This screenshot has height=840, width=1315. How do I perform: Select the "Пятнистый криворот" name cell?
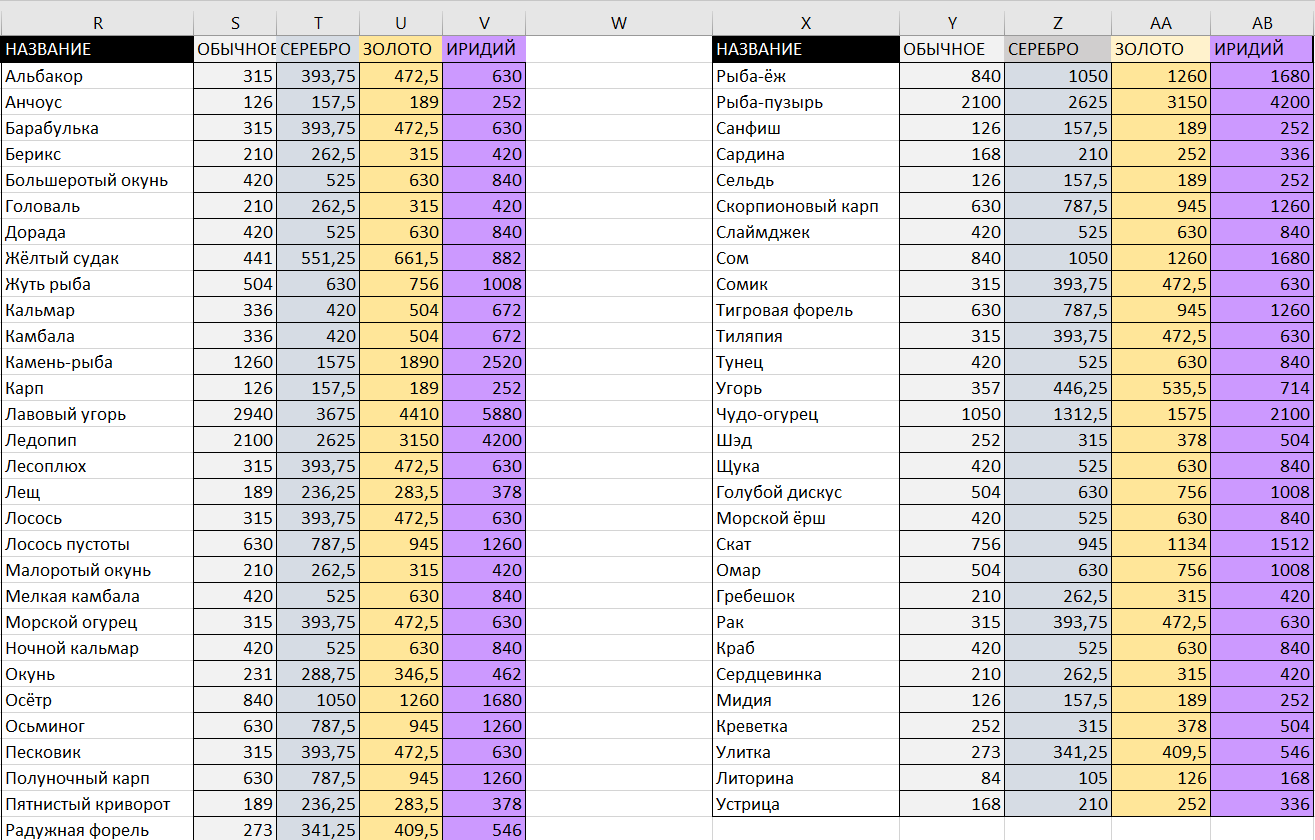click(97, 804)
